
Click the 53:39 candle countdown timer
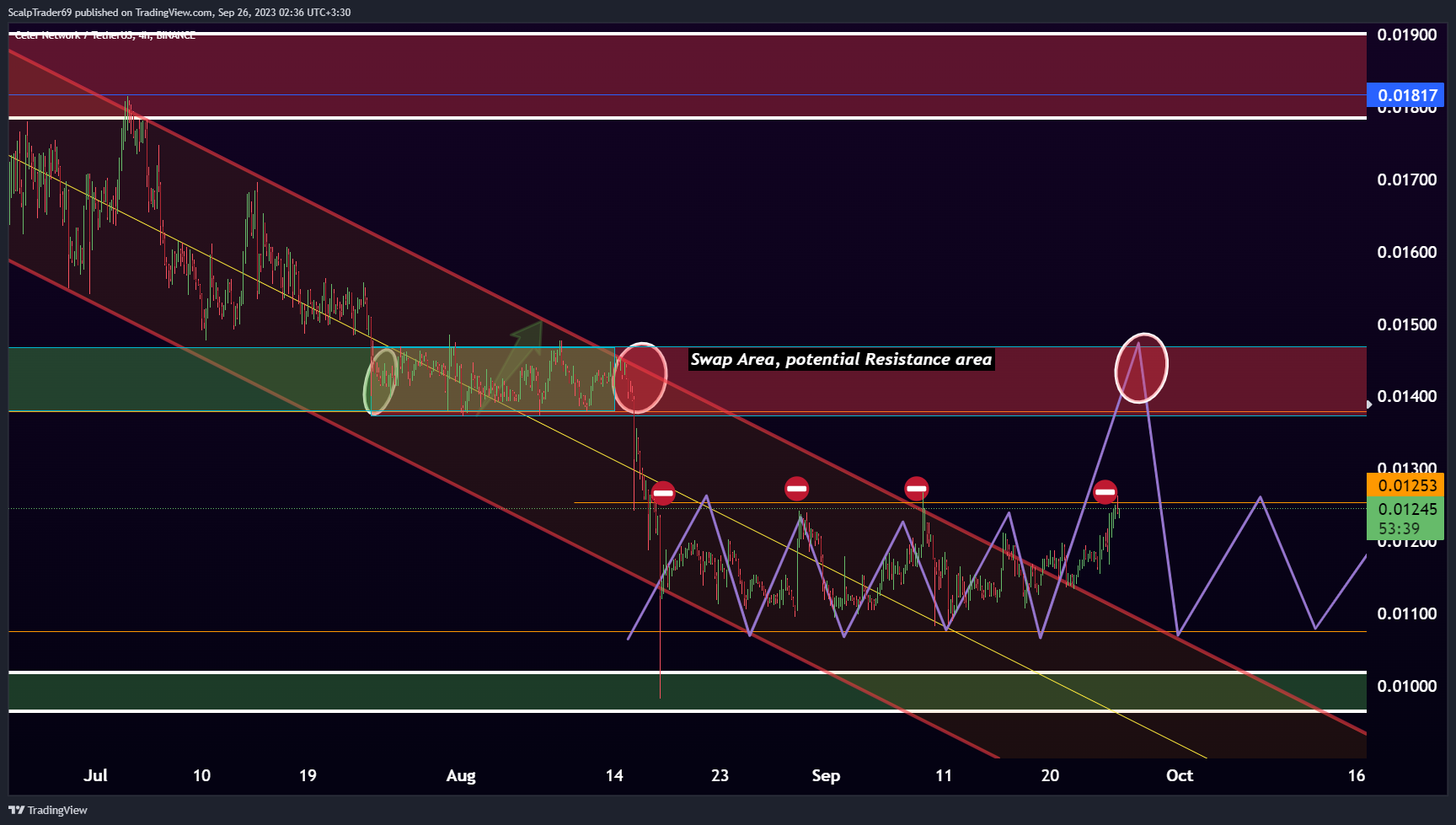coord(1399,529)
